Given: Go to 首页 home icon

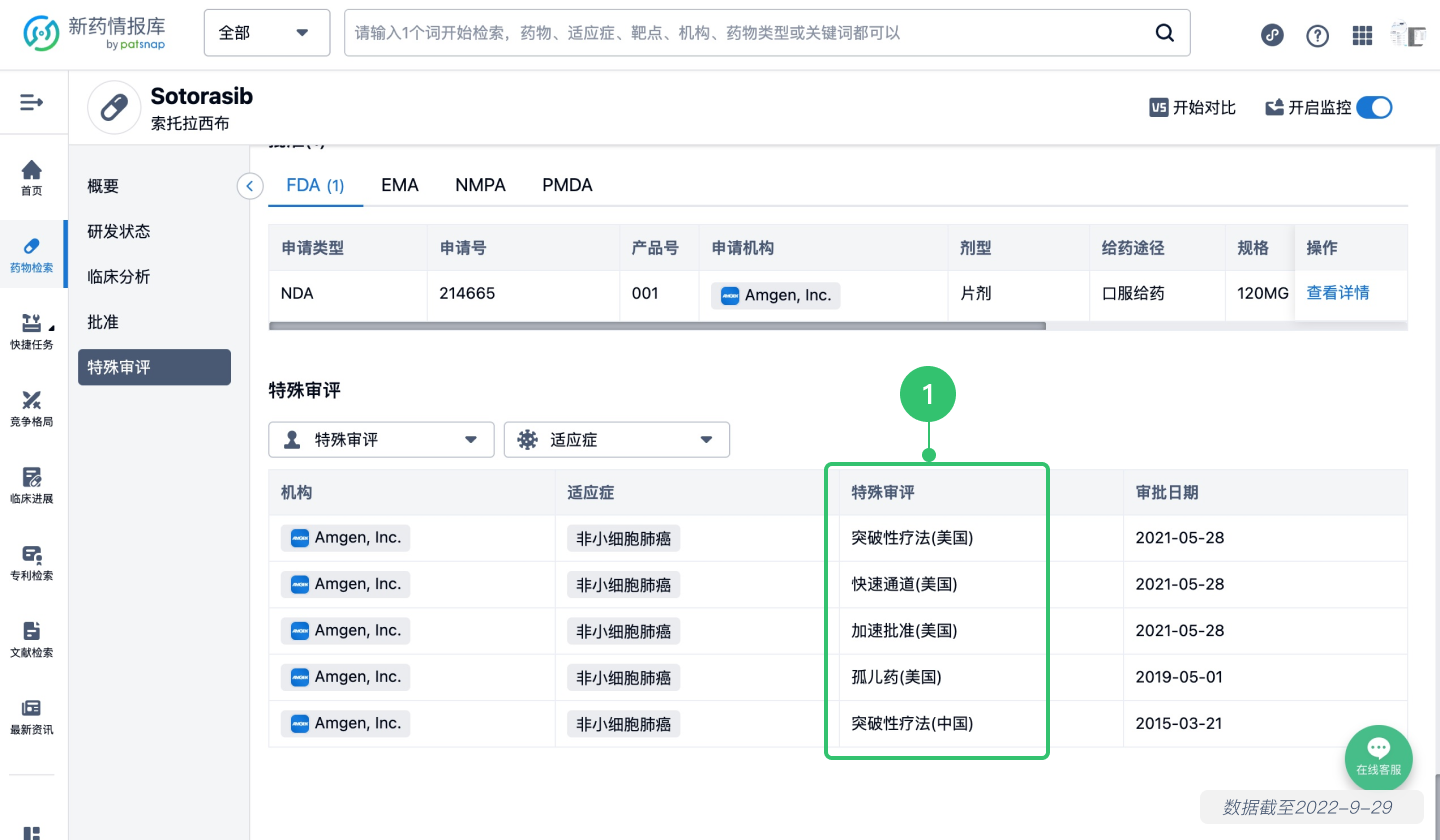Looking at the screenshot, I should tap(32, 177).
